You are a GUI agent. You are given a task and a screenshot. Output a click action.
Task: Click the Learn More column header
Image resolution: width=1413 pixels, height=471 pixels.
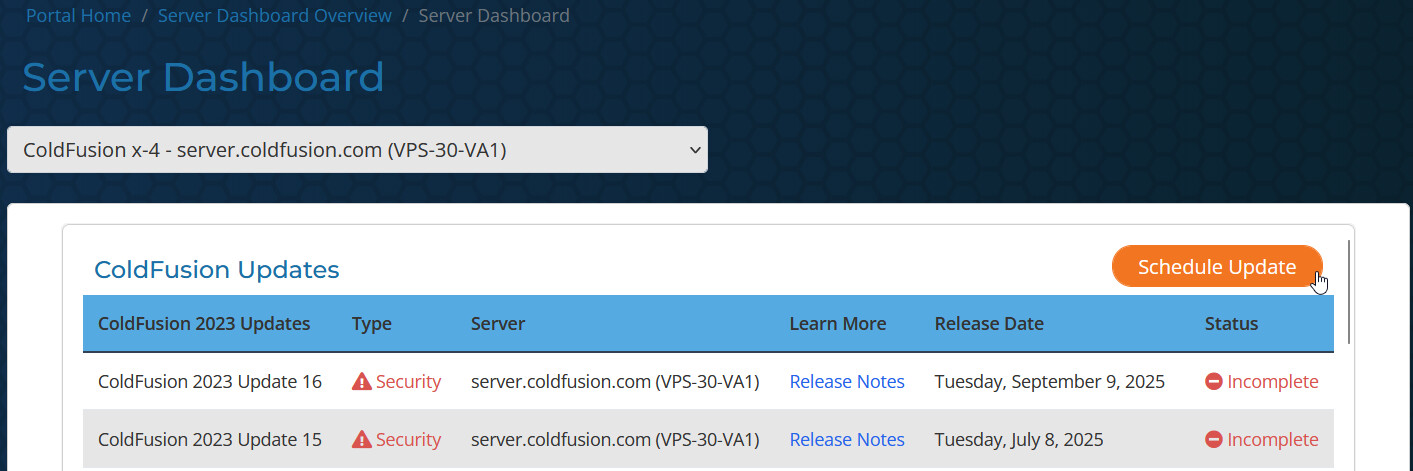837,324
